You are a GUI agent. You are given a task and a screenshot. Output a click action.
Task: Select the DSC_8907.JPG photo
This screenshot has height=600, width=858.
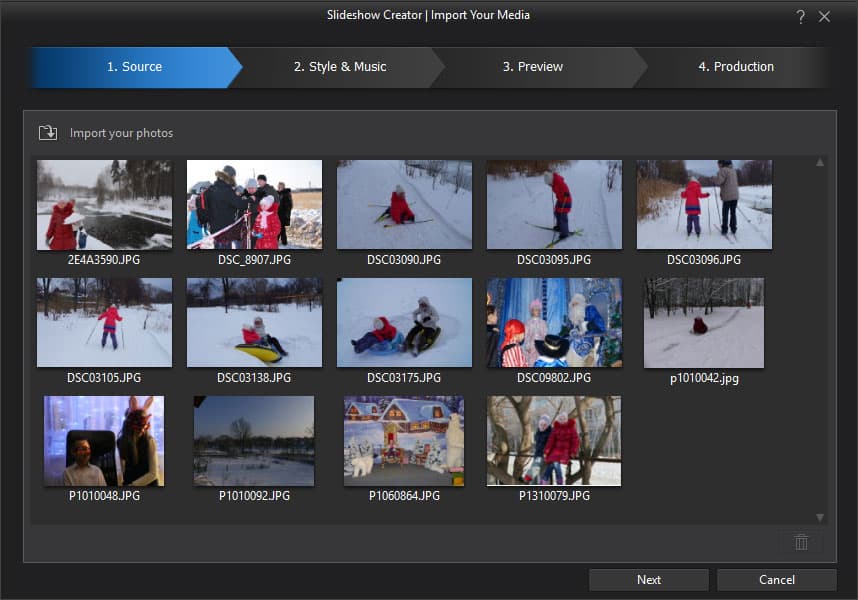click(x=254, y=205)
